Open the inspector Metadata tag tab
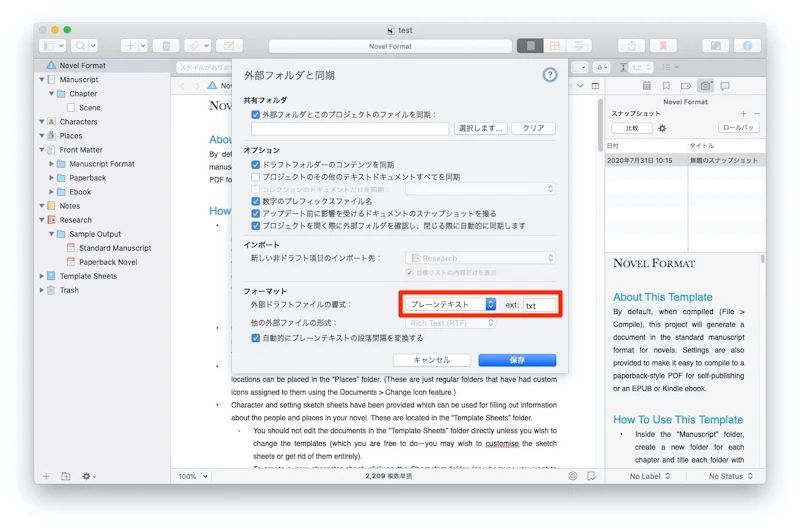This screenshot has width=800, height=529. [686, 86]
